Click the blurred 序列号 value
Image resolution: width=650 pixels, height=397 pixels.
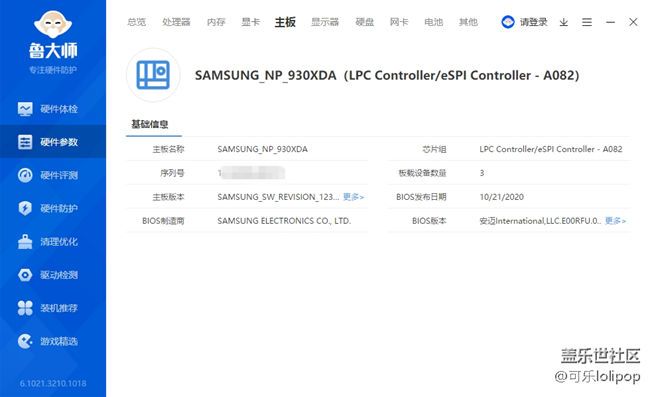coord(251,173)
